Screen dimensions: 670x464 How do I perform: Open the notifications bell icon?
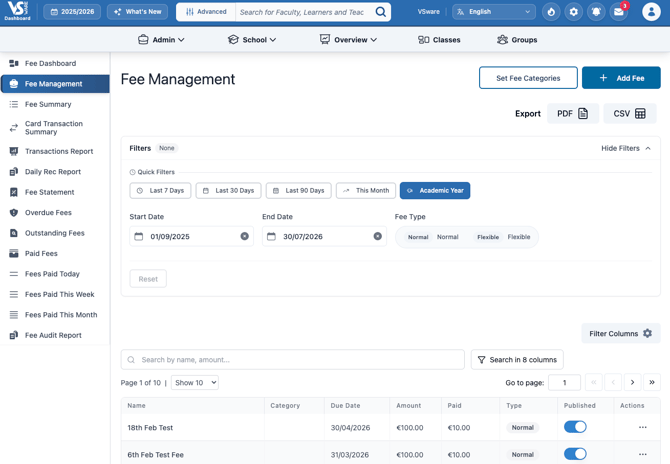(x=597, y=12)
